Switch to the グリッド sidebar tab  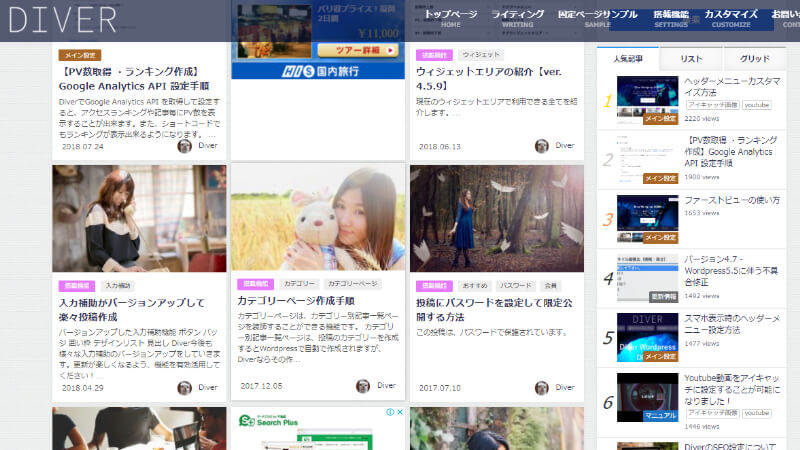tap(755, 59)
